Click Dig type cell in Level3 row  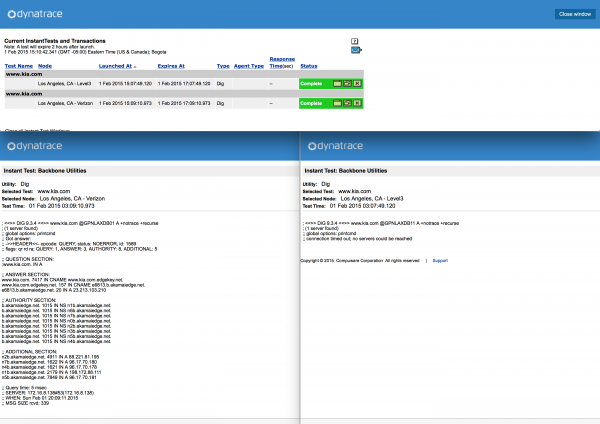[x=220, y=83]
